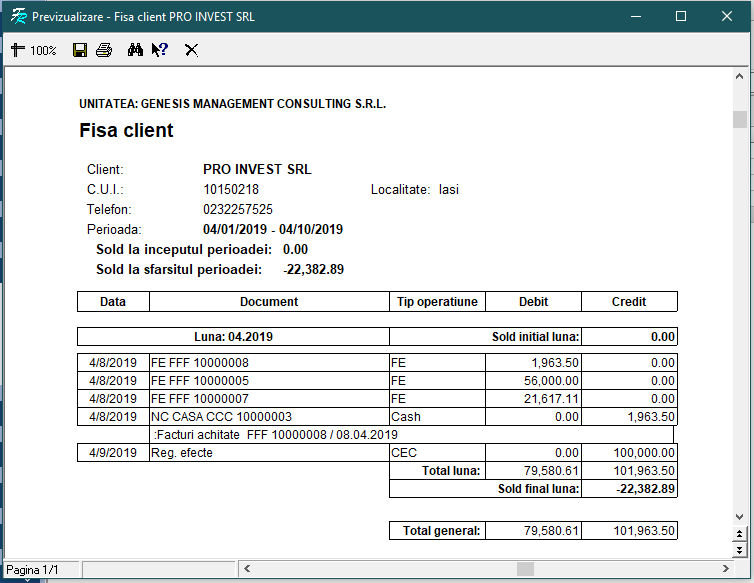Close the Previzualizare window

click(727, 16)
